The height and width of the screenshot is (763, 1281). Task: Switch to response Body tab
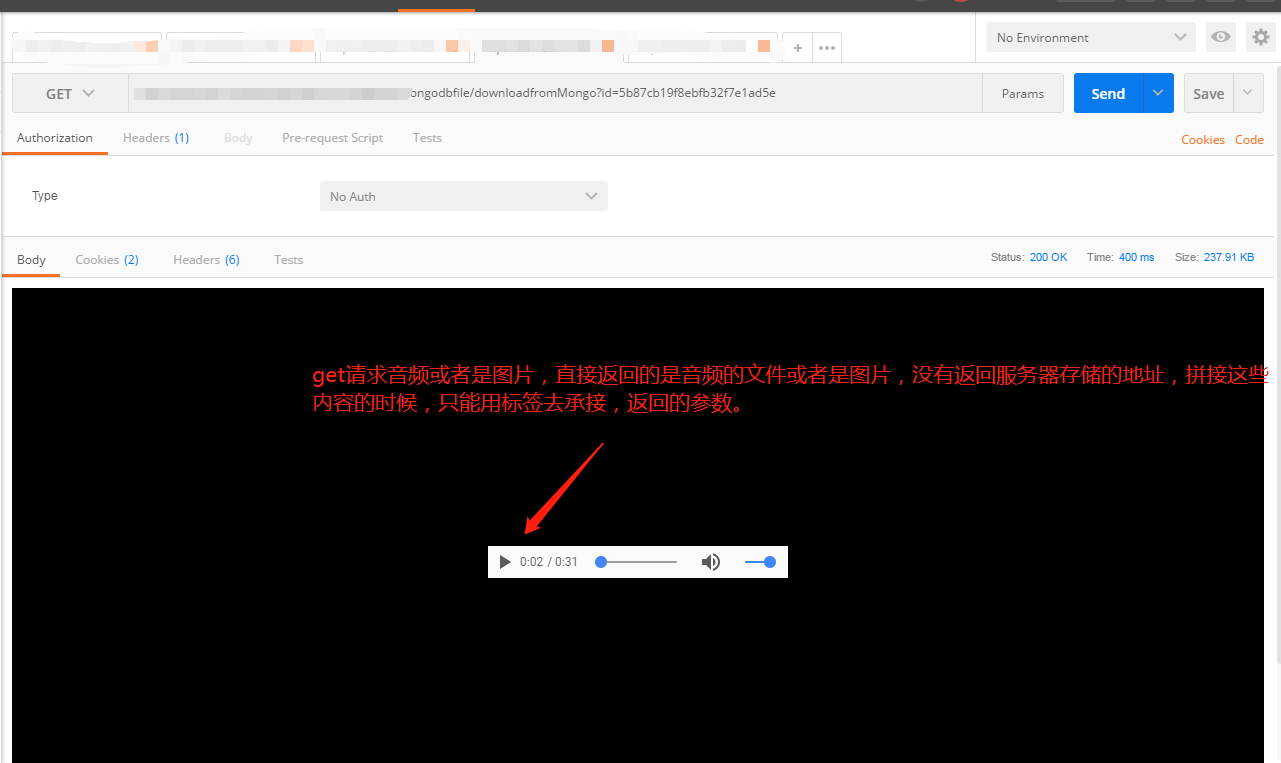pos(31,260)
